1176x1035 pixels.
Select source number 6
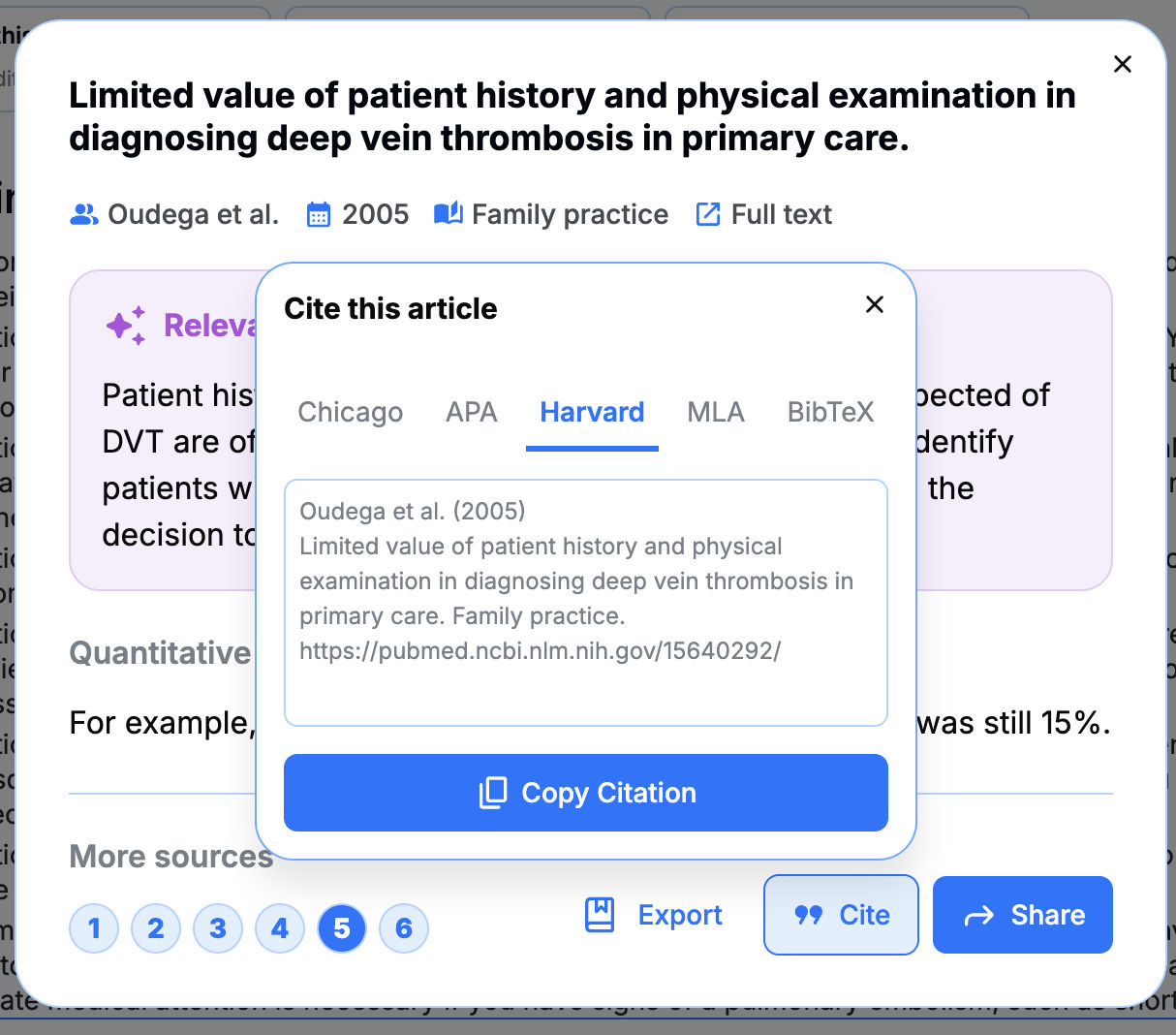tap(404, 927)
